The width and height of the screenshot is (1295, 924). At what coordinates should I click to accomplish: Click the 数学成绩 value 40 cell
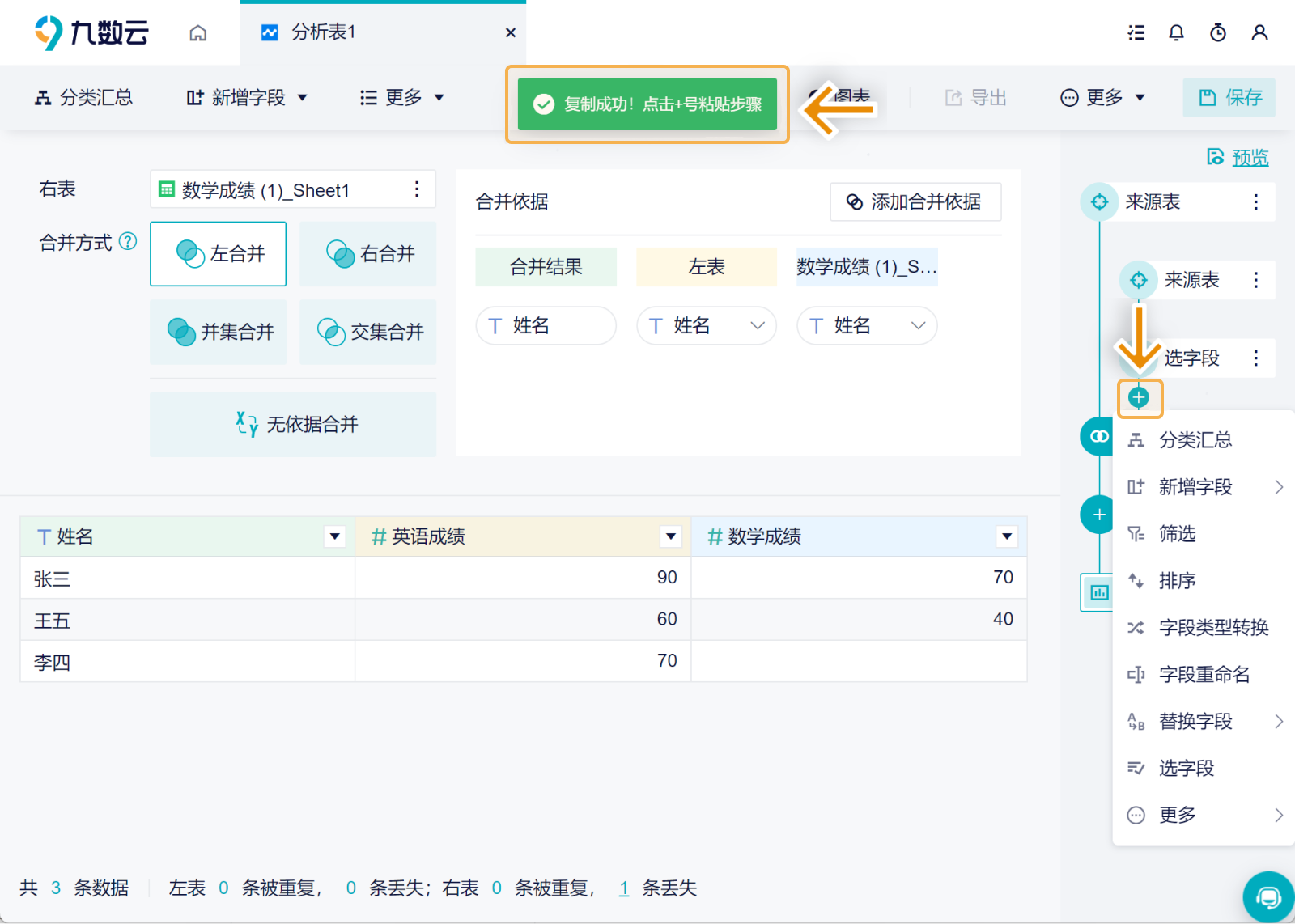860,621
